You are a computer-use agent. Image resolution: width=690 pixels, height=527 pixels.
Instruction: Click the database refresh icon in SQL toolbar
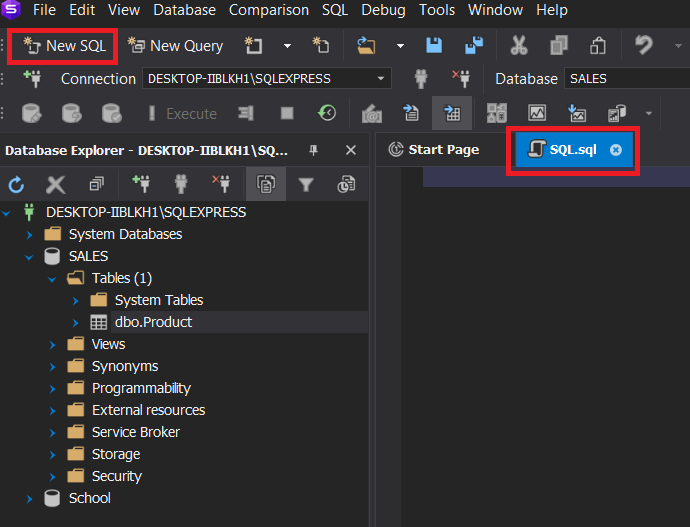[x=72, y=113]
